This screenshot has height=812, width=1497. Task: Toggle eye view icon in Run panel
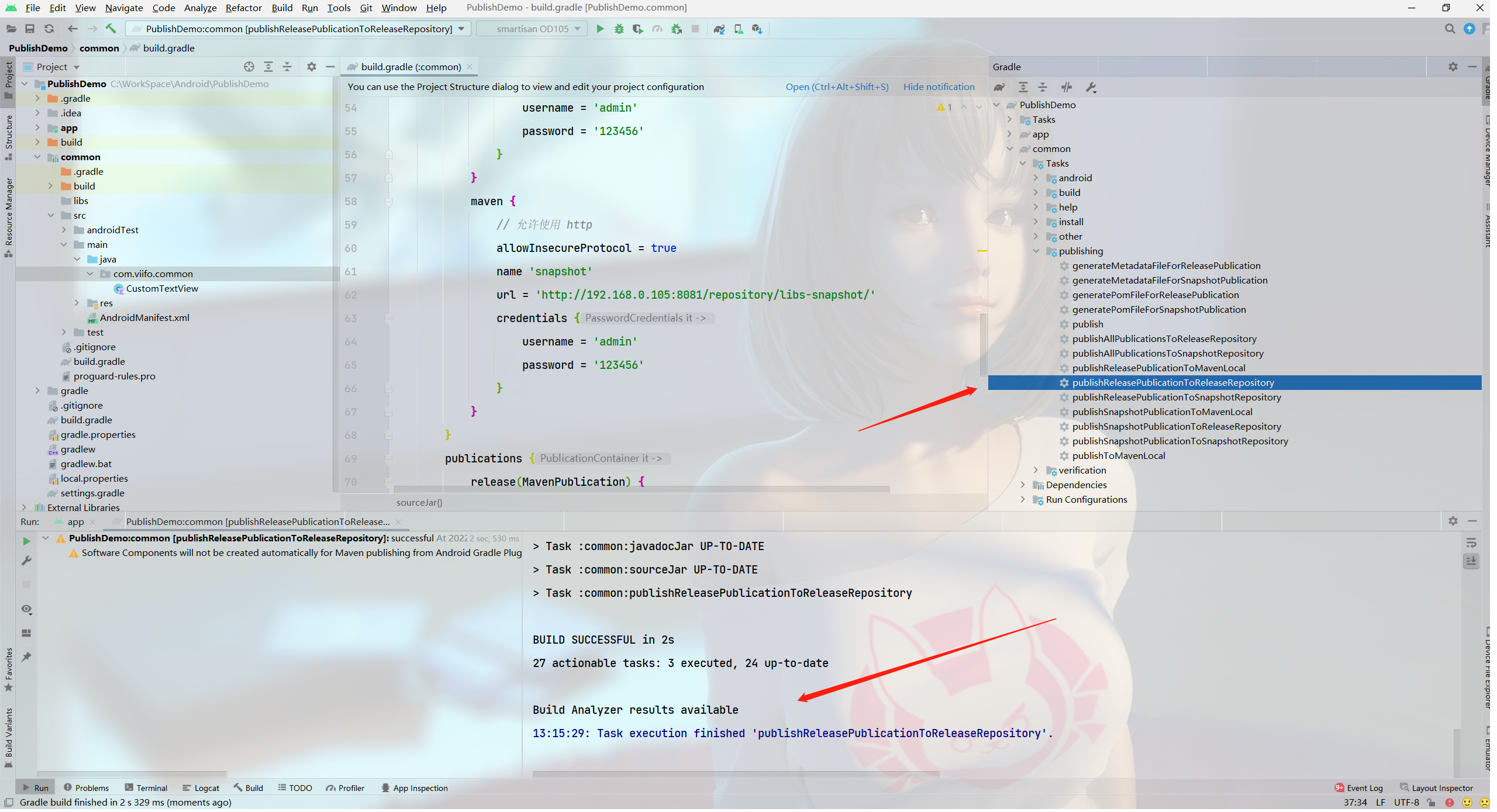26,609
